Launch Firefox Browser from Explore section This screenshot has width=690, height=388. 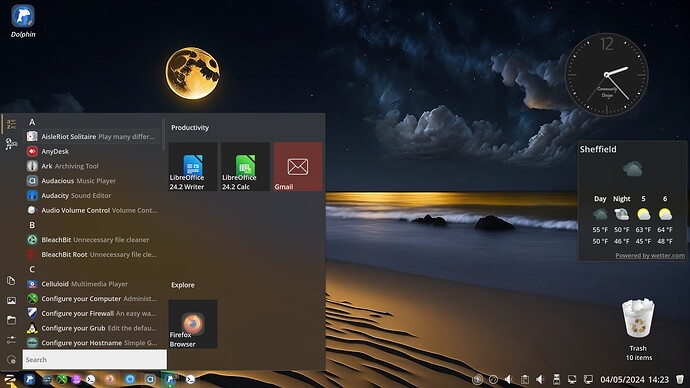193,324
